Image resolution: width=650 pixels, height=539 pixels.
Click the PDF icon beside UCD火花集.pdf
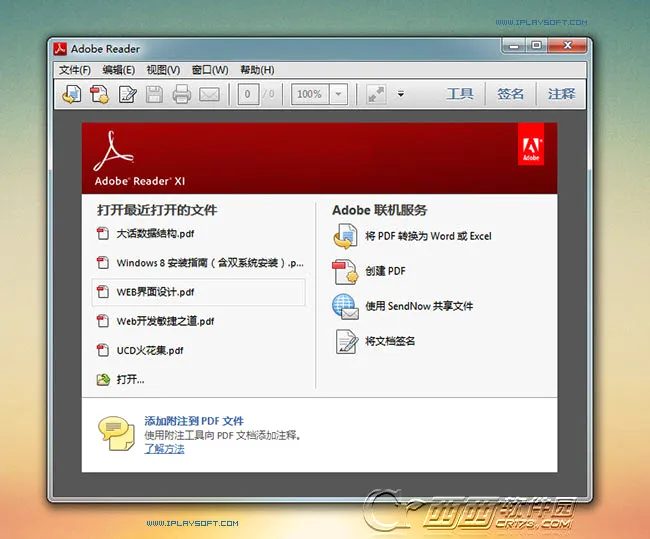click(x=102, y=350)
